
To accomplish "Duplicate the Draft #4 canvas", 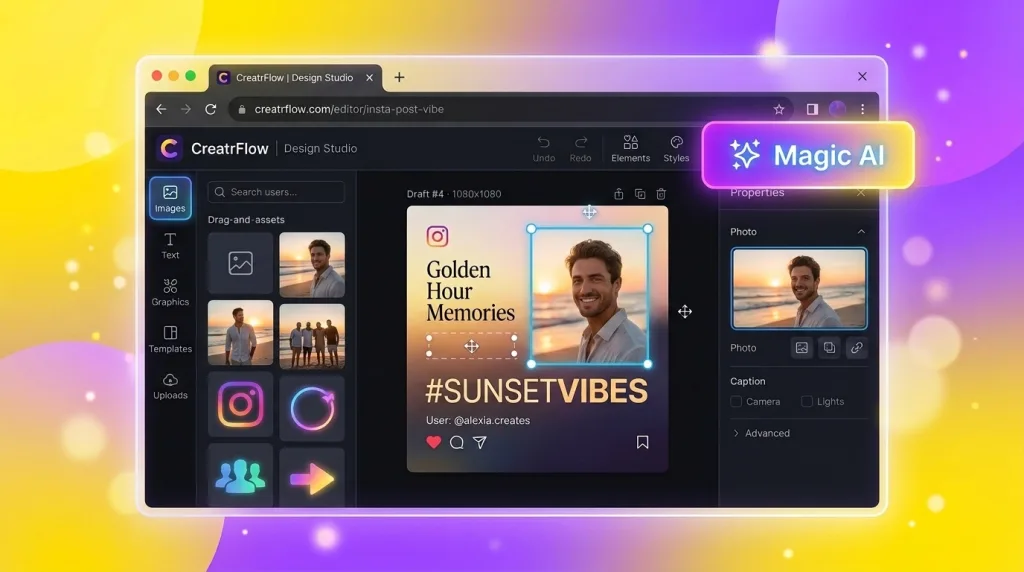I will click(640, 194).
